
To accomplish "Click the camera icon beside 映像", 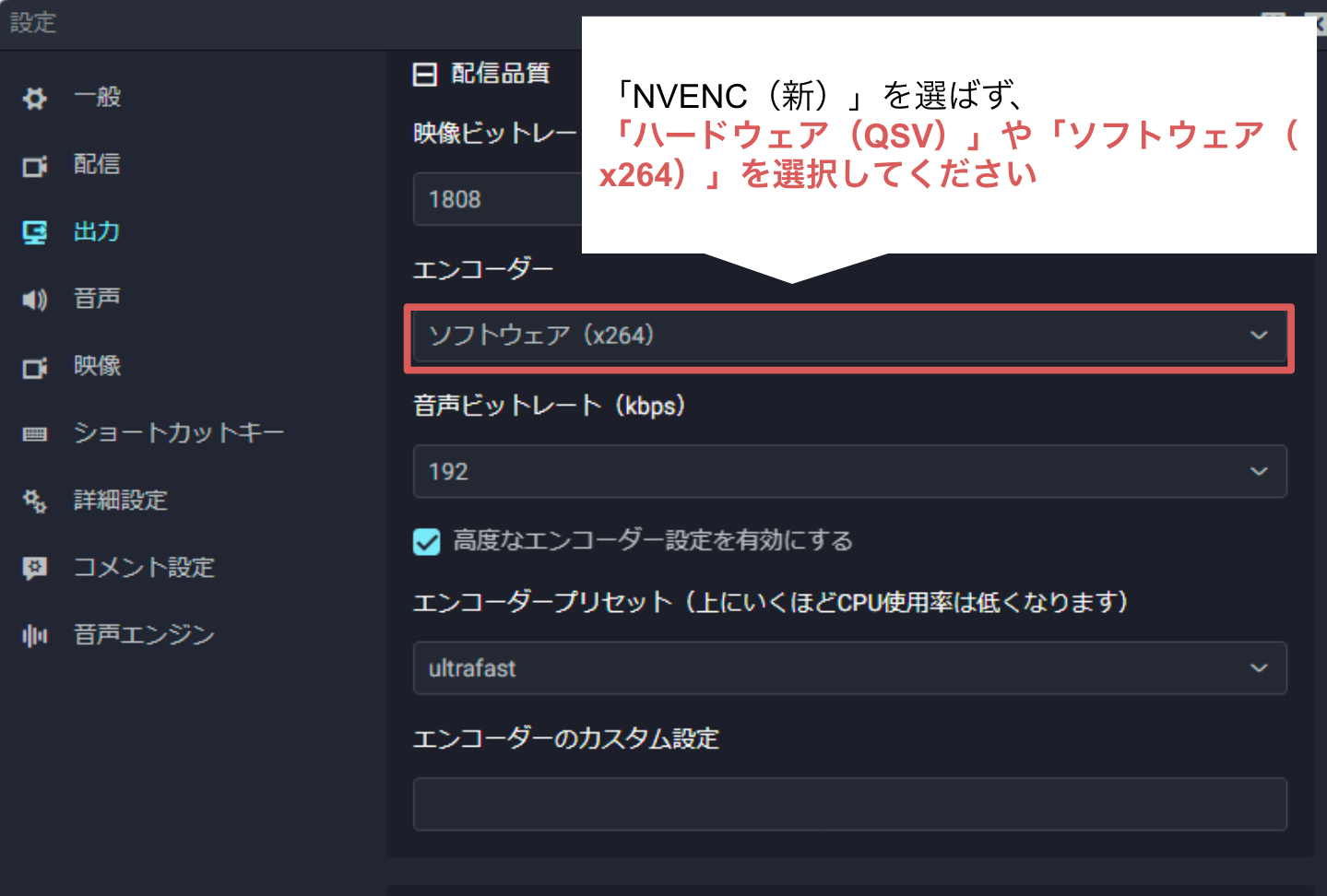I will click(35, 368).
